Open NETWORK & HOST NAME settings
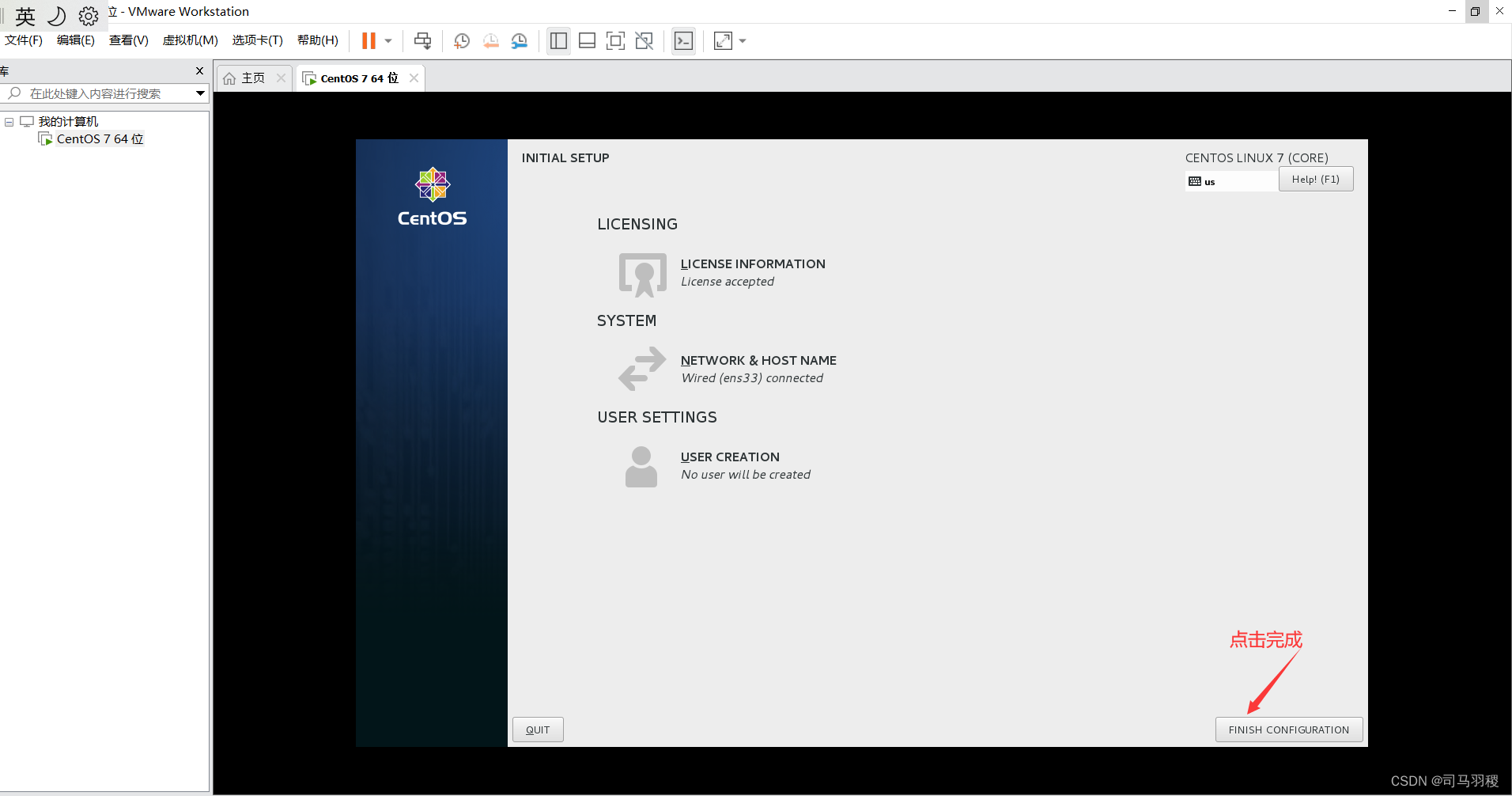 [758, 369]
